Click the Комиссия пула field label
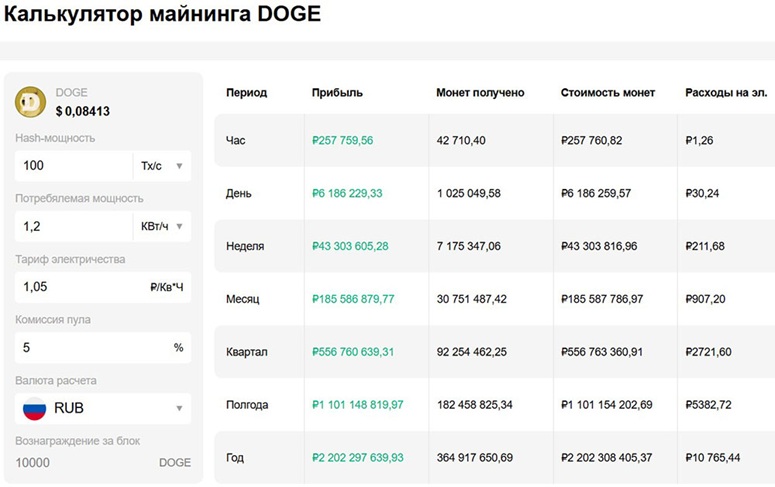This screenshot has height=487, width=775. pyautogui.click(x=53, y=320)
